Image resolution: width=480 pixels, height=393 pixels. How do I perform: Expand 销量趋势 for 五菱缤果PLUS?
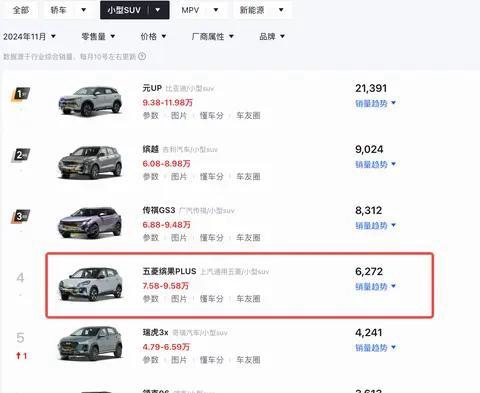tap(375, 287)
